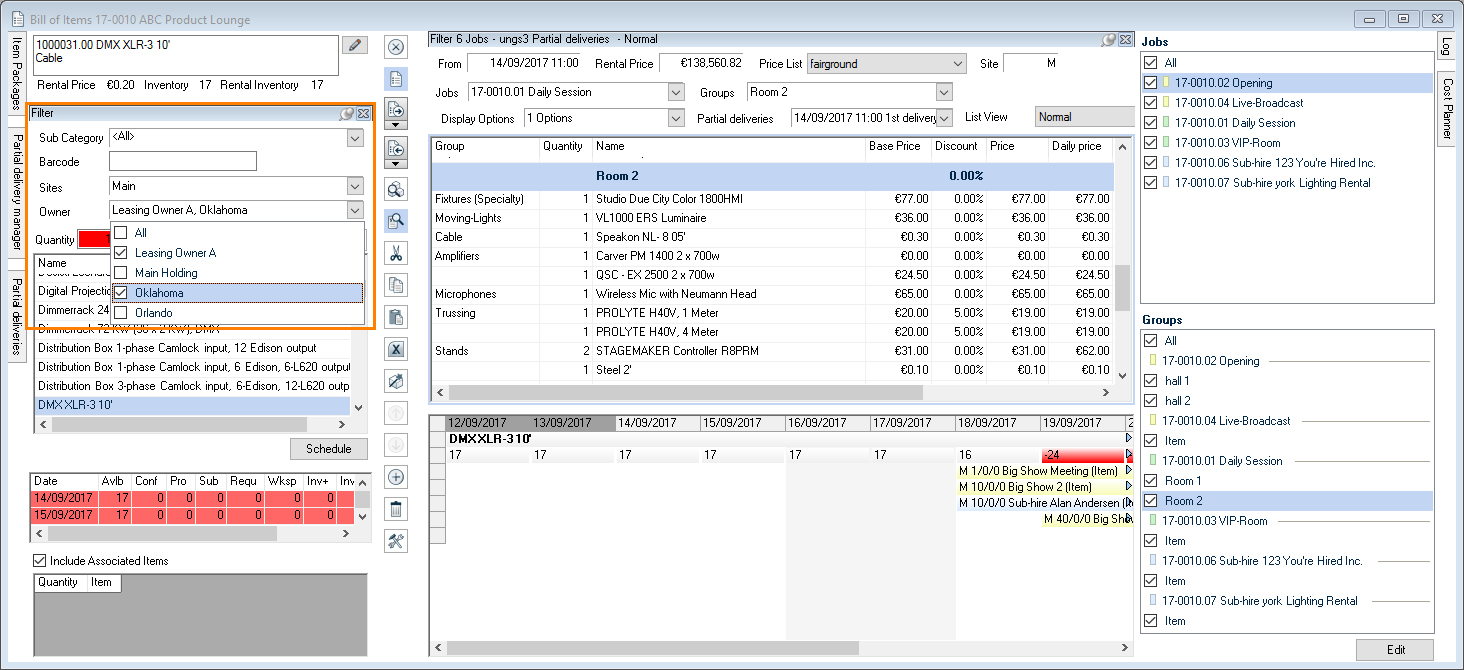1464x670 pixels.
Task: Click the Edit button below Groups
Action: [1395, 650]
